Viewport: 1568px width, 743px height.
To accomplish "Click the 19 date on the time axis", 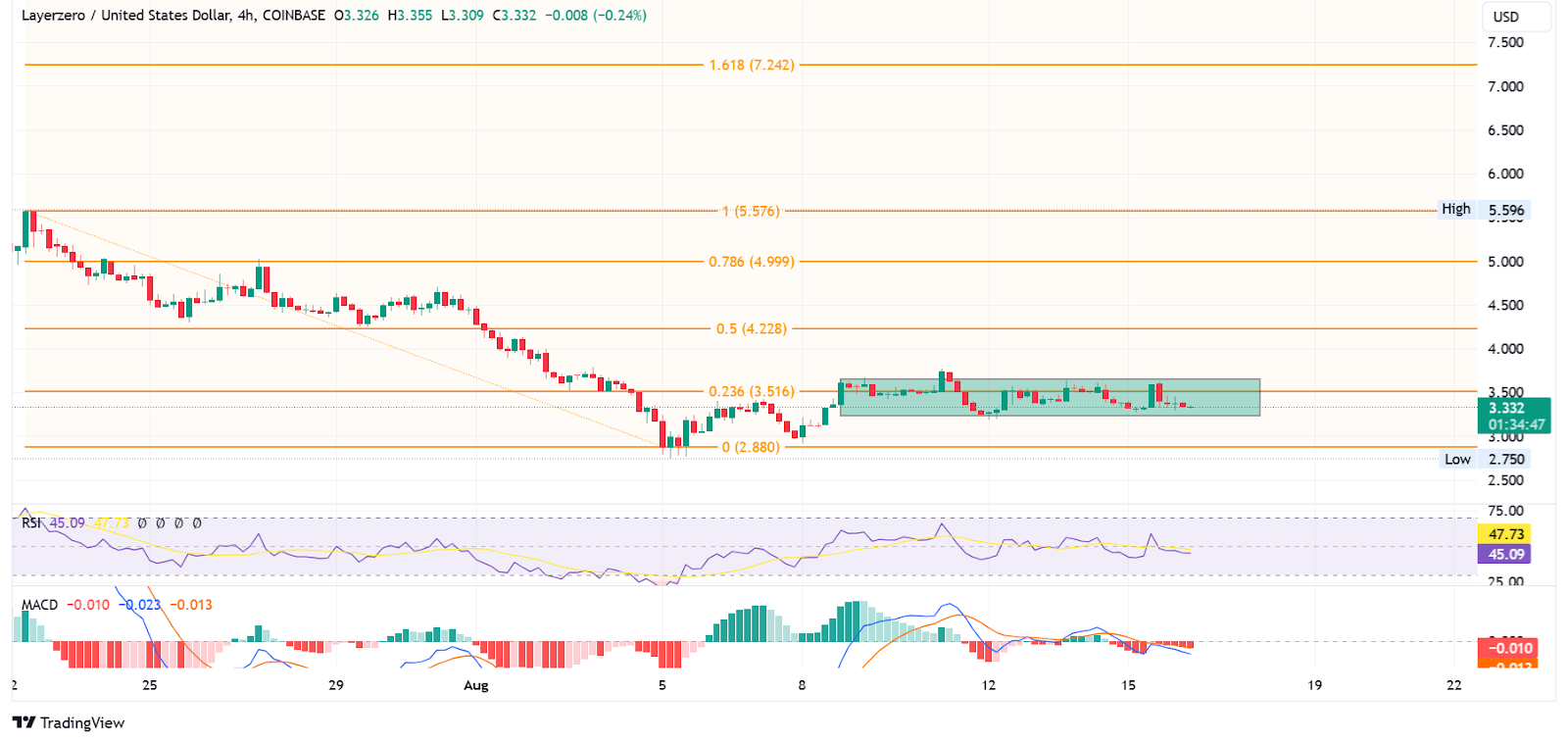I will click(x=1315, y=685).
